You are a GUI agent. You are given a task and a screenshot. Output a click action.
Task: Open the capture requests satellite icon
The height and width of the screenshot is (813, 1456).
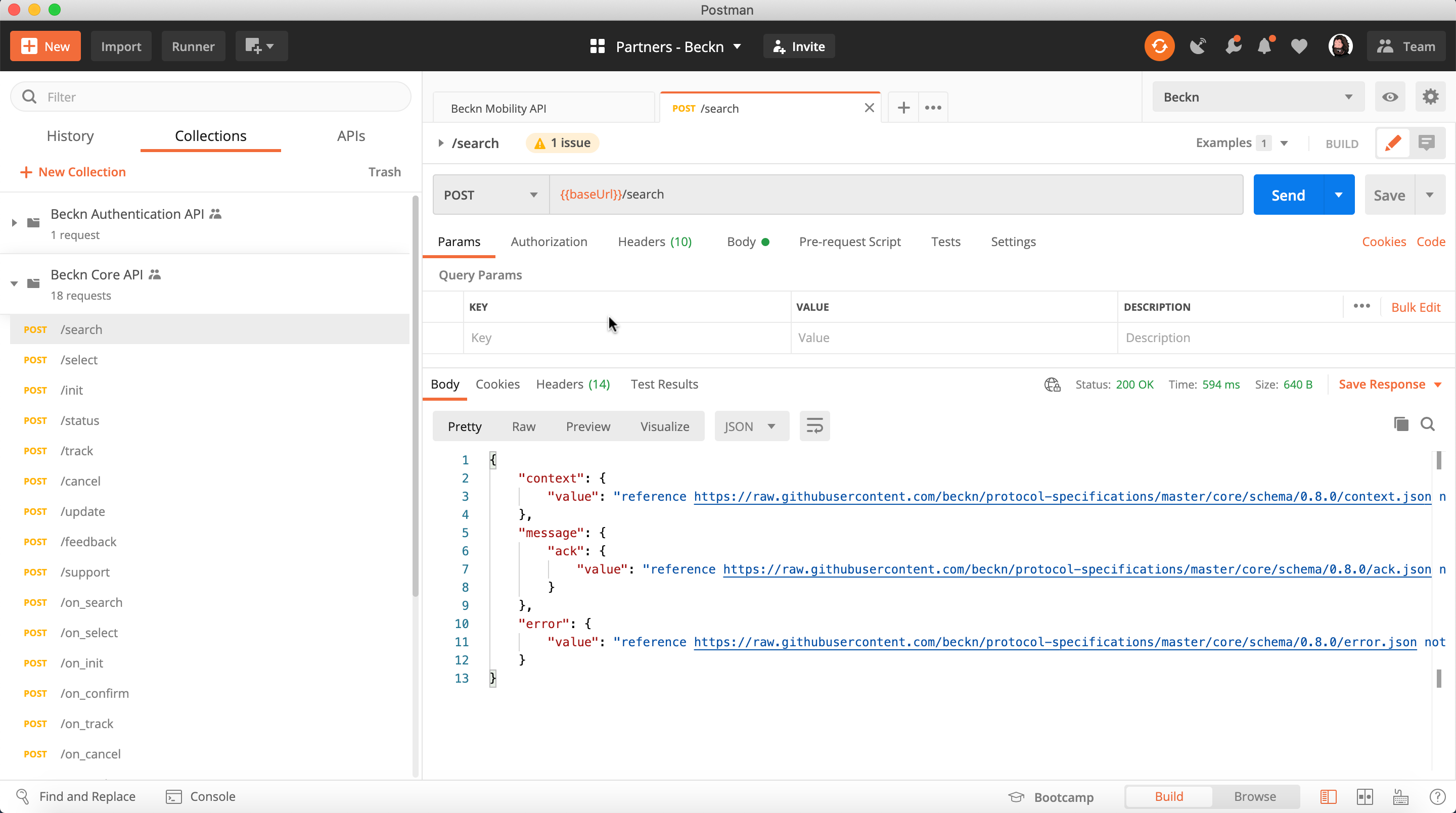click(1197, 46)
